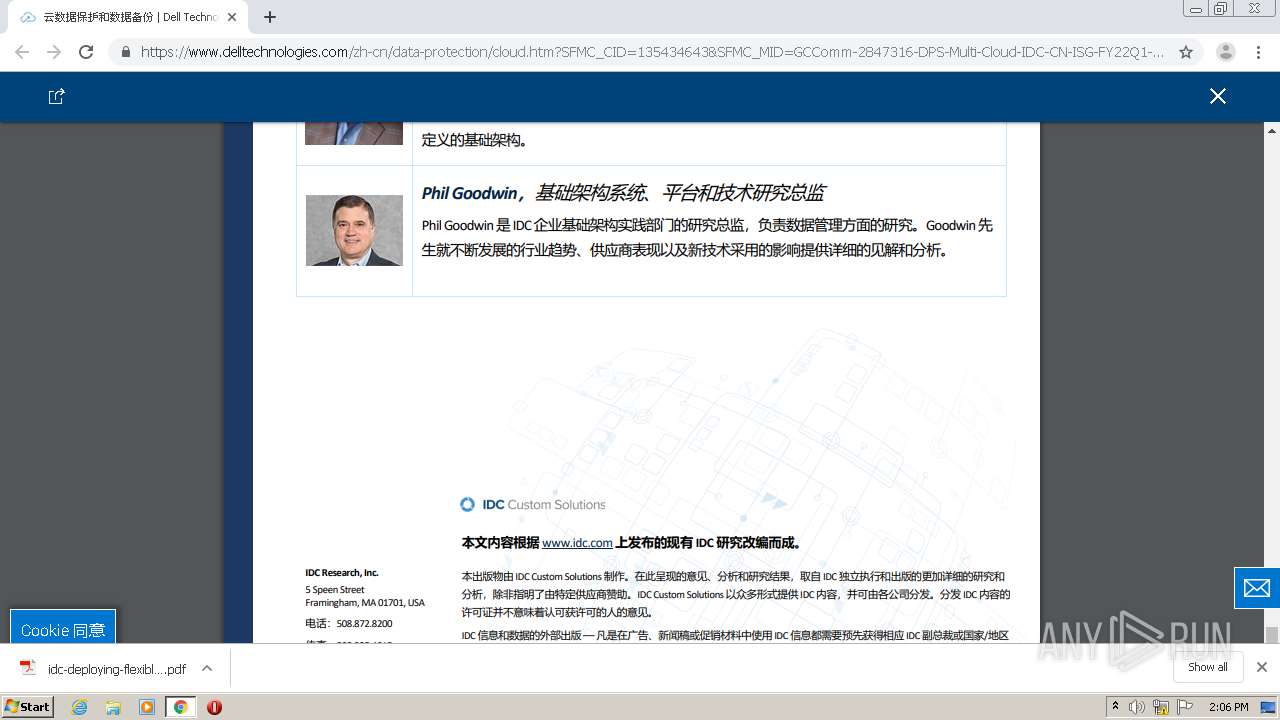Screen dimensions: 1280x720
Task: Open the Chrome profile avatar
Action: click(1226, 52)
